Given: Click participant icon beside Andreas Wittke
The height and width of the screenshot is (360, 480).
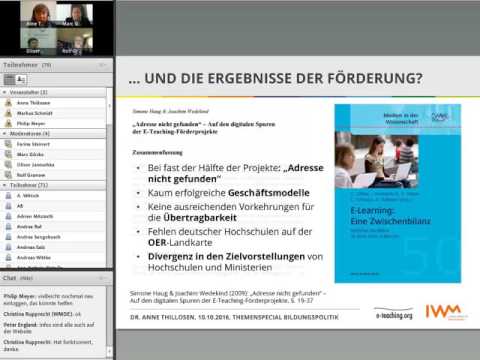Looking at the screenshot, I should pos(8,258).
